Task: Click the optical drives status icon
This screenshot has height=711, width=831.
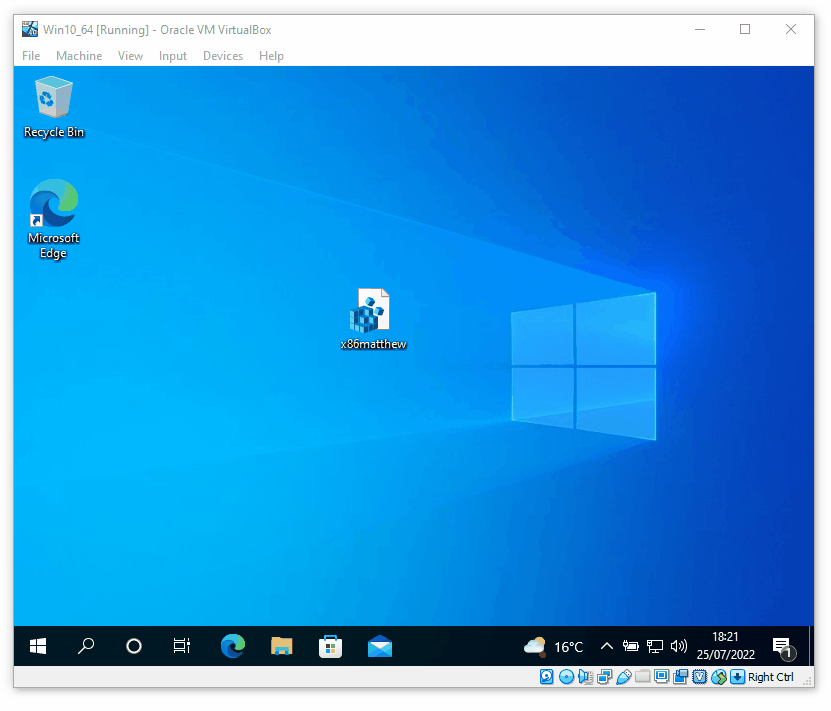Action: [566, 677]
